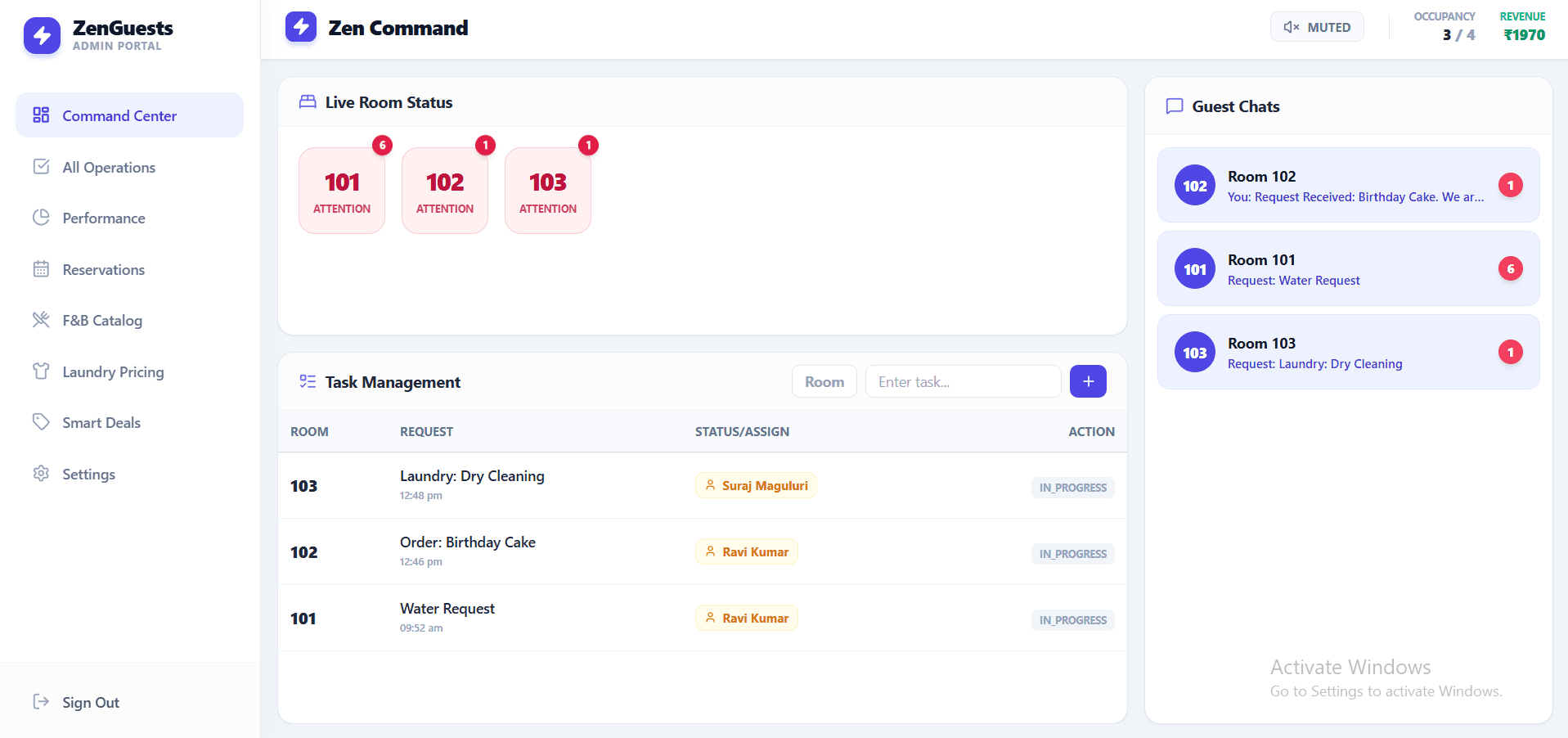Screen dimensions: 1568x738
Task: Open the Suraj Maguluri assignee selector
Action: pos(755,485)
